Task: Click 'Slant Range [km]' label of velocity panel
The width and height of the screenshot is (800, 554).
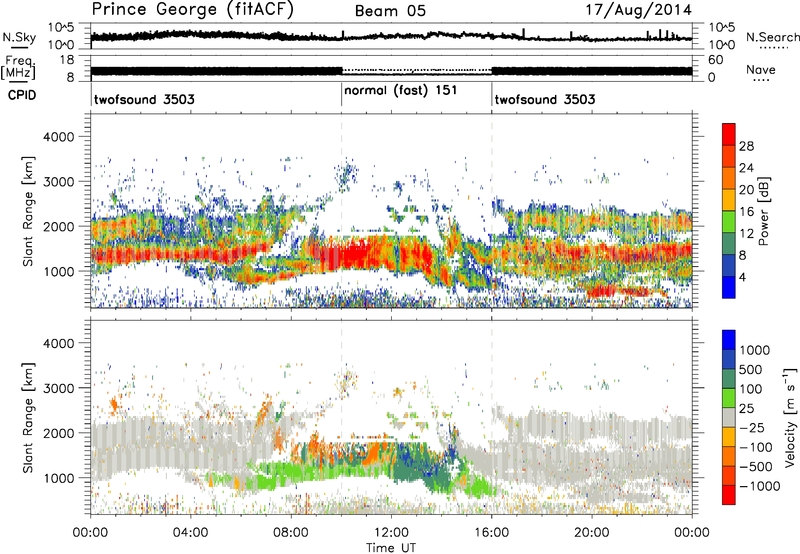Action: [28, 417]
